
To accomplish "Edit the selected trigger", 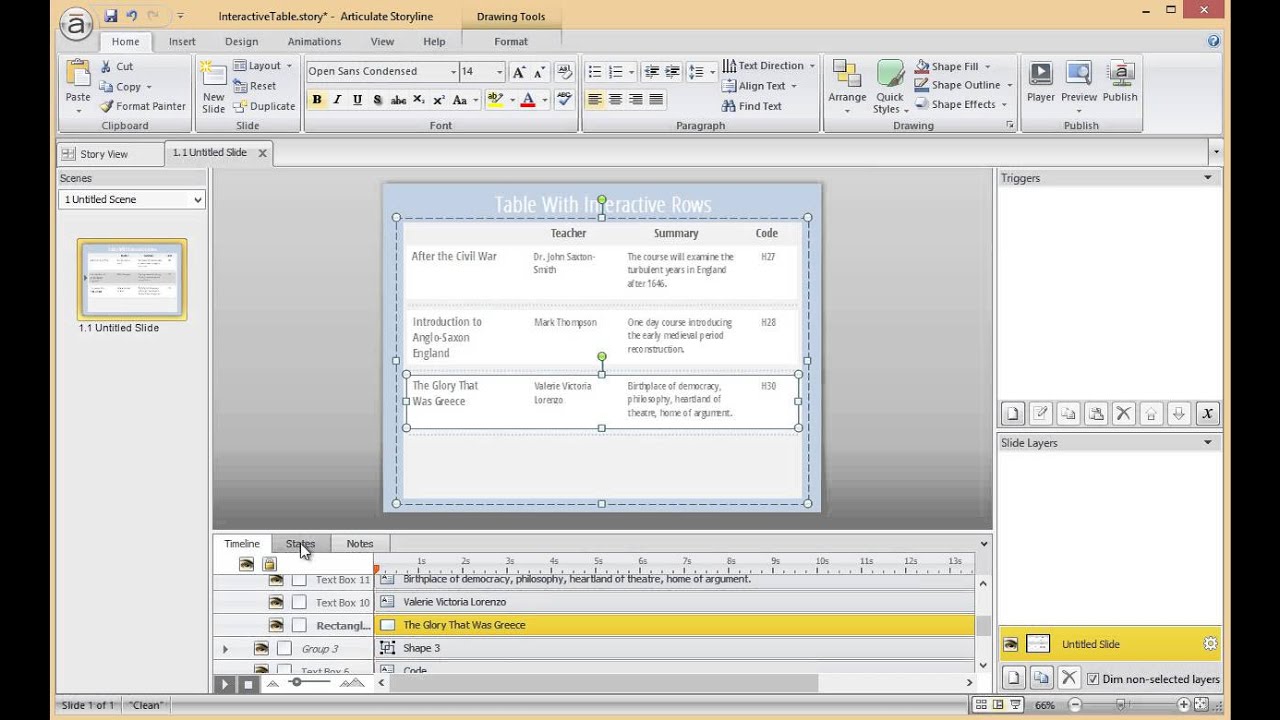I will tap(1041, 414).
